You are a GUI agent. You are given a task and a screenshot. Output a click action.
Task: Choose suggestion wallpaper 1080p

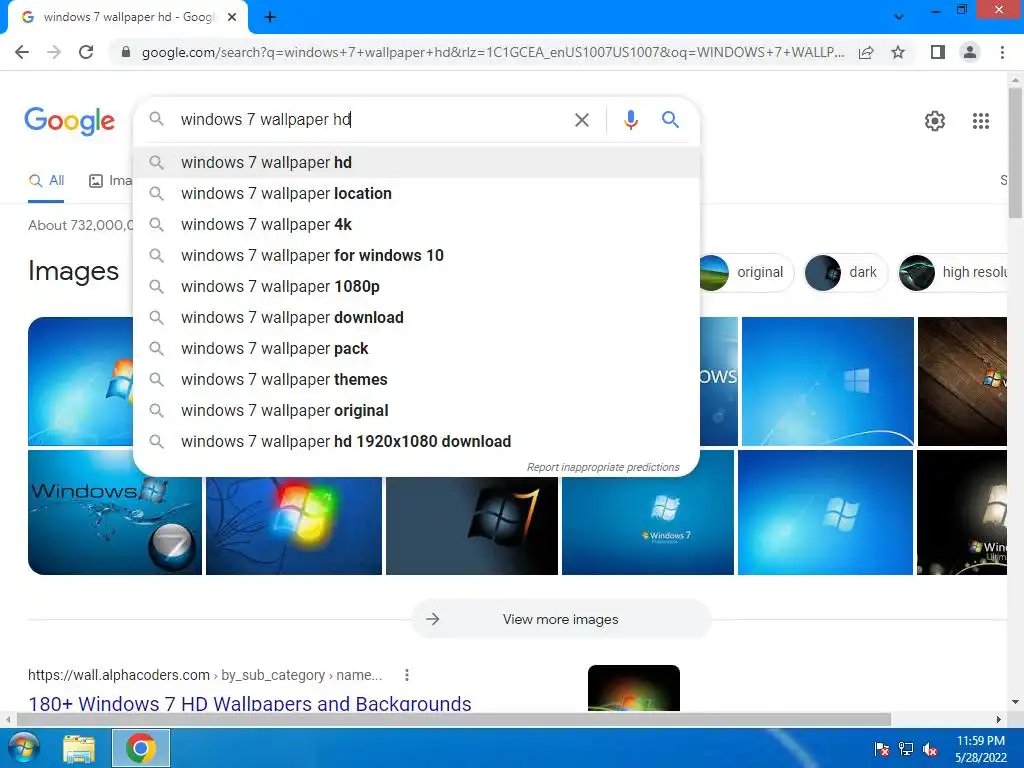[x=416, y=287]
